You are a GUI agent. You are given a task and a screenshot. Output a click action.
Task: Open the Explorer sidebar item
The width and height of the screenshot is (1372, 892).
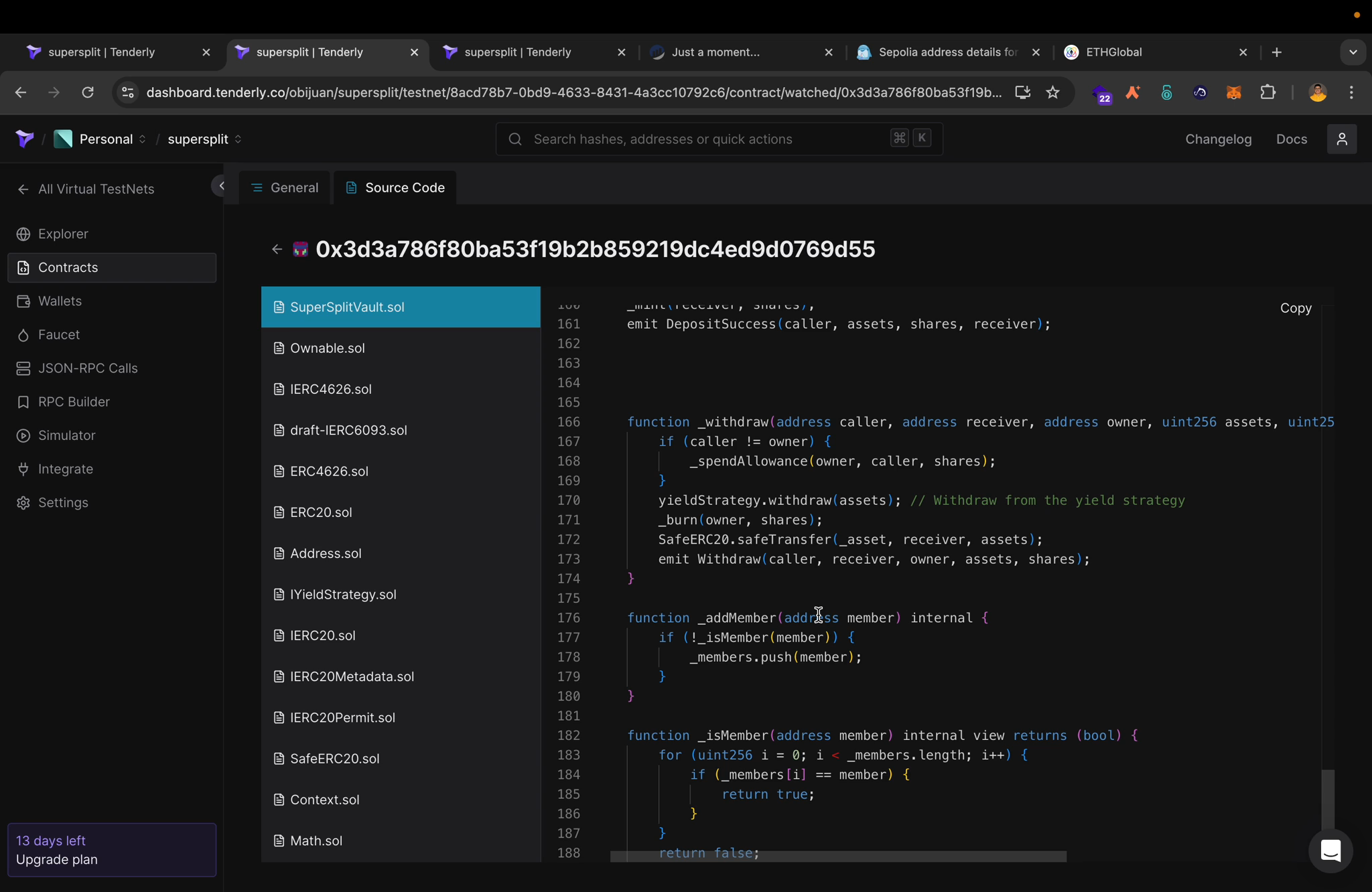111,234
